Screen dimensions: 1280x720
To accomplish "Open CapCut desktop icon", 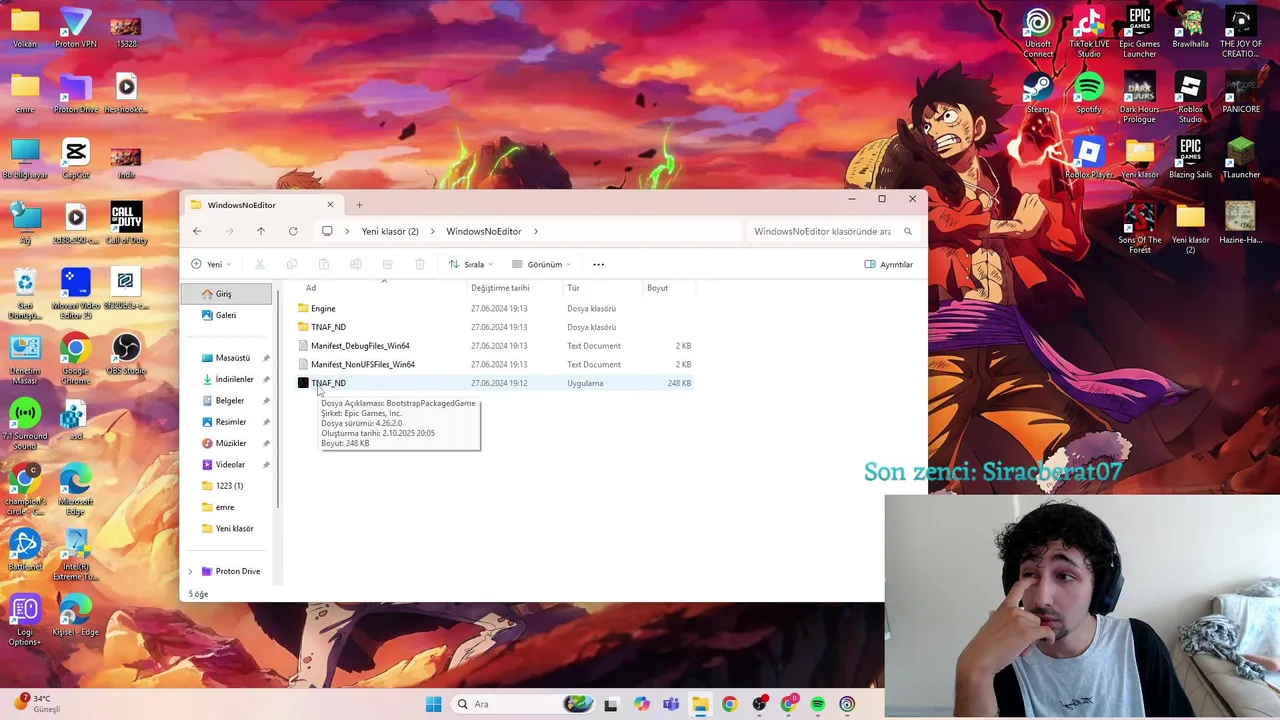I will click(x=75, y=159).
